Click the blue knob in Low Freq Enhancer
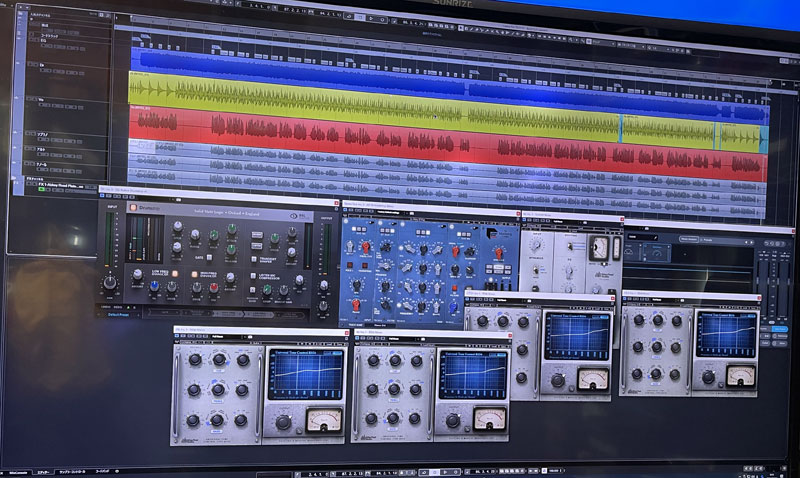800x478 pixels. click(154, 287)
